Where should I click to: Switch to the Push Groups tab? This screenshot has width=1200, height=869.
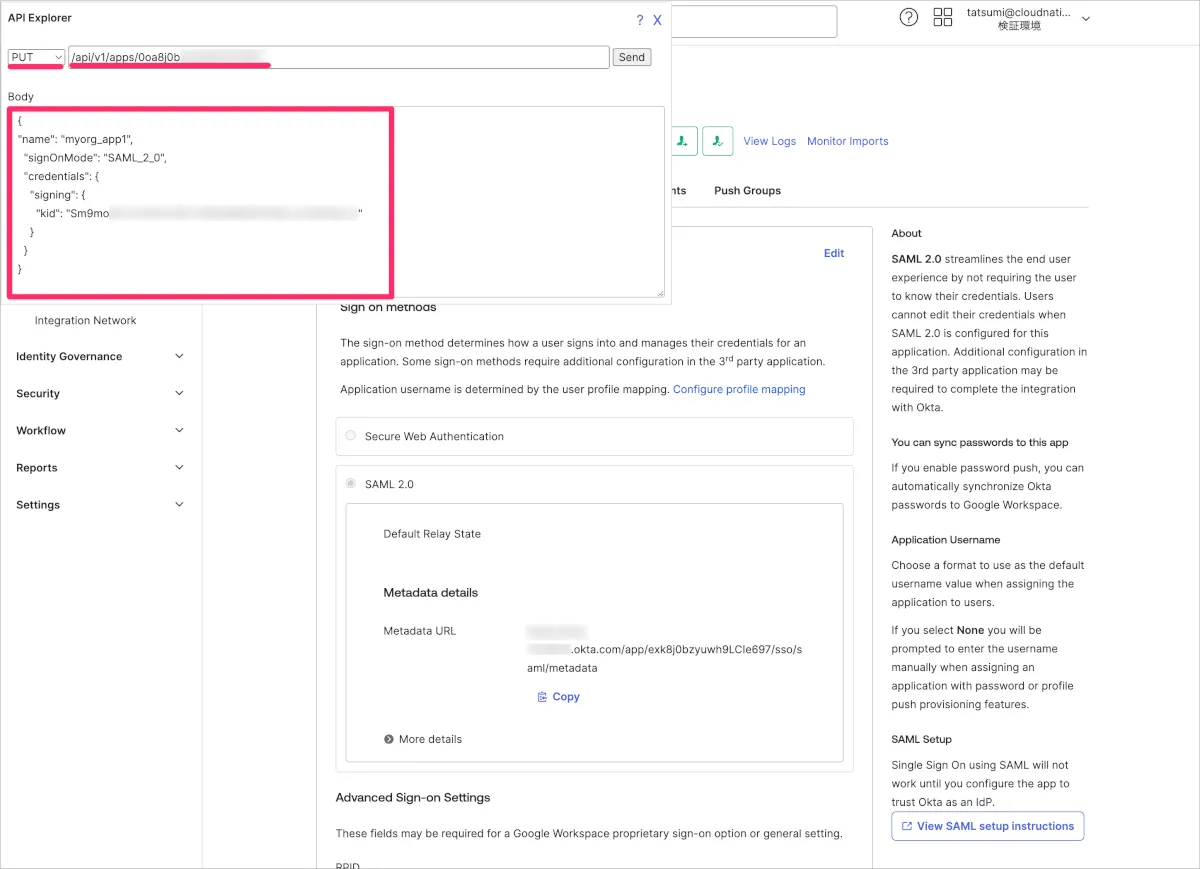[747, 190]
